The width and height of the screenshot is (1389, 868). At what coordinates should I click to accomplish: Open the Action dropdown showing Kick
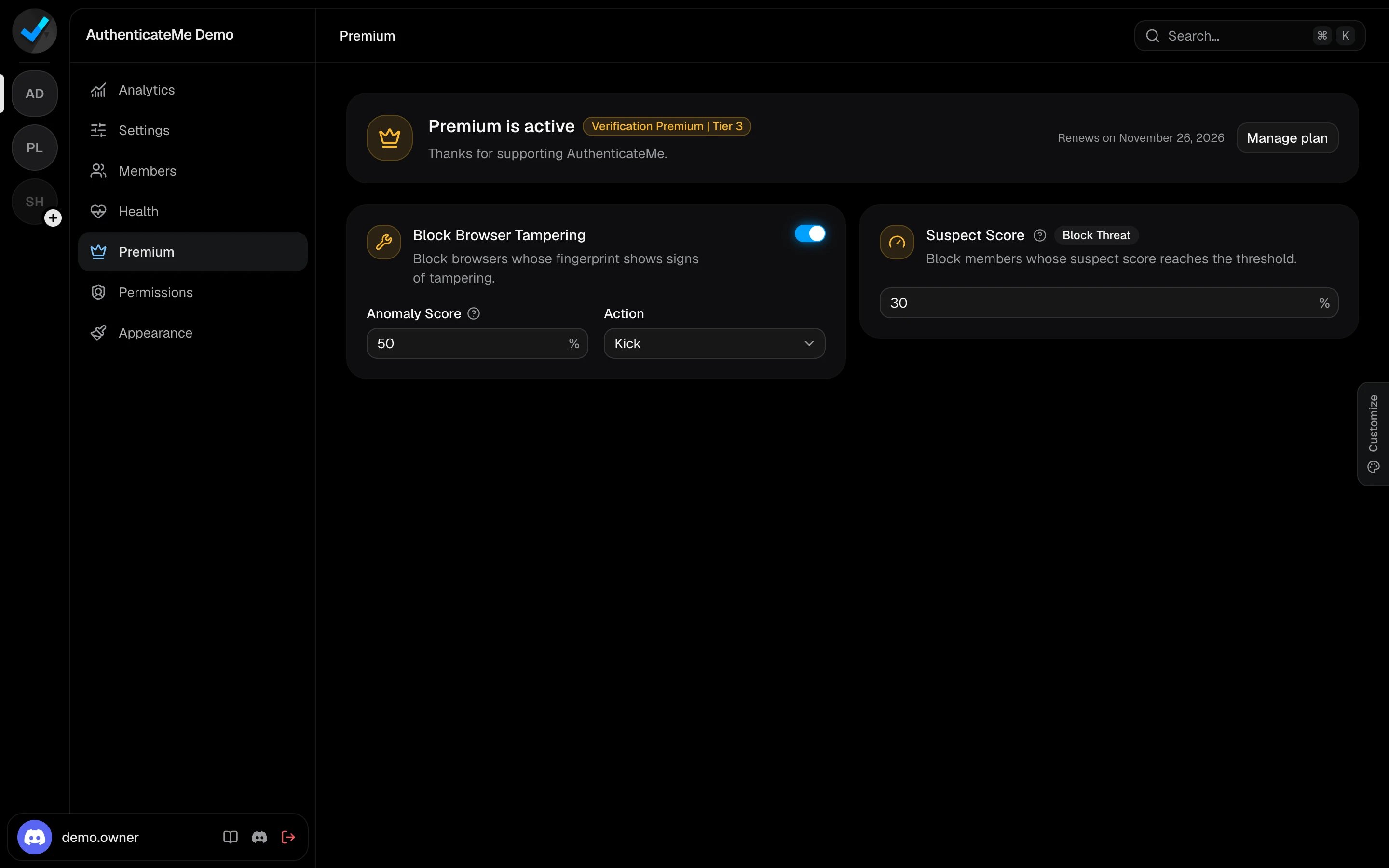click(714, 343)
